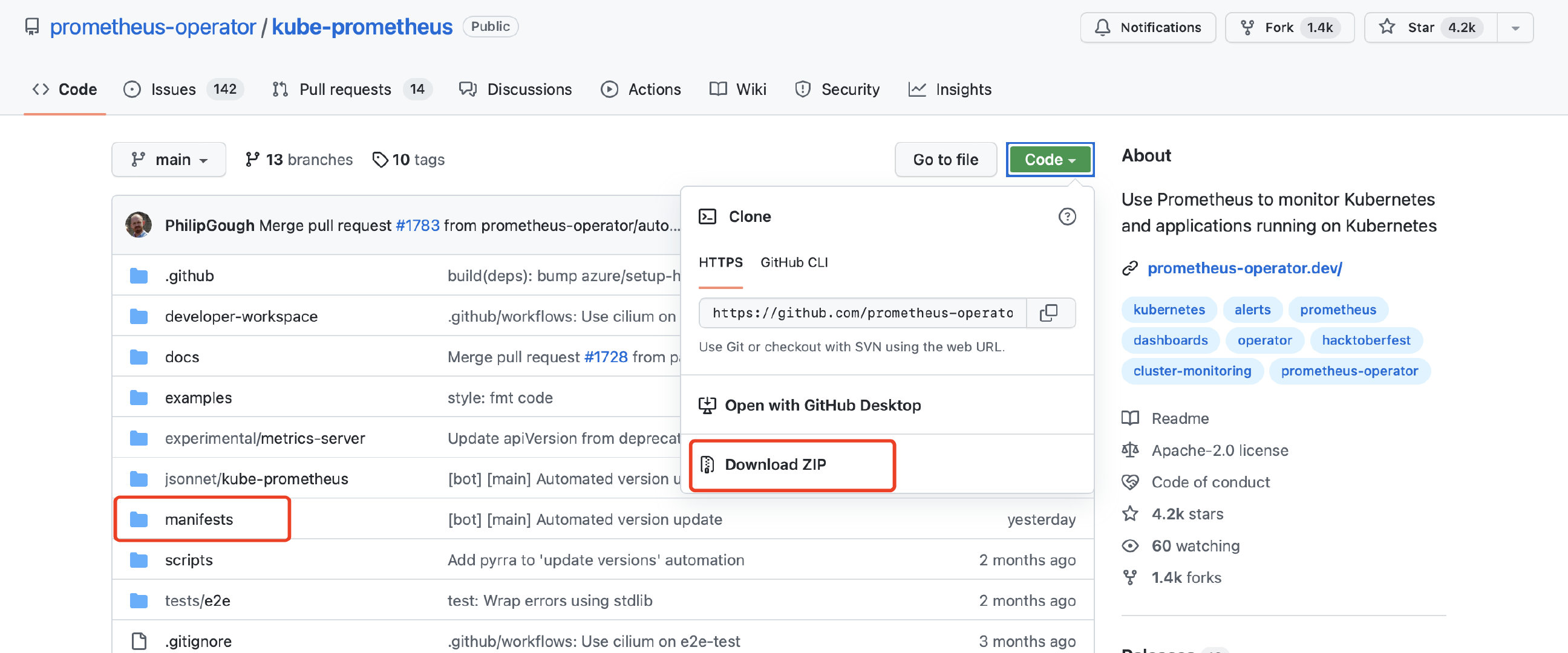Open the prometheus-operator.dev link
1568x653 pixels.
[1244, 268]
